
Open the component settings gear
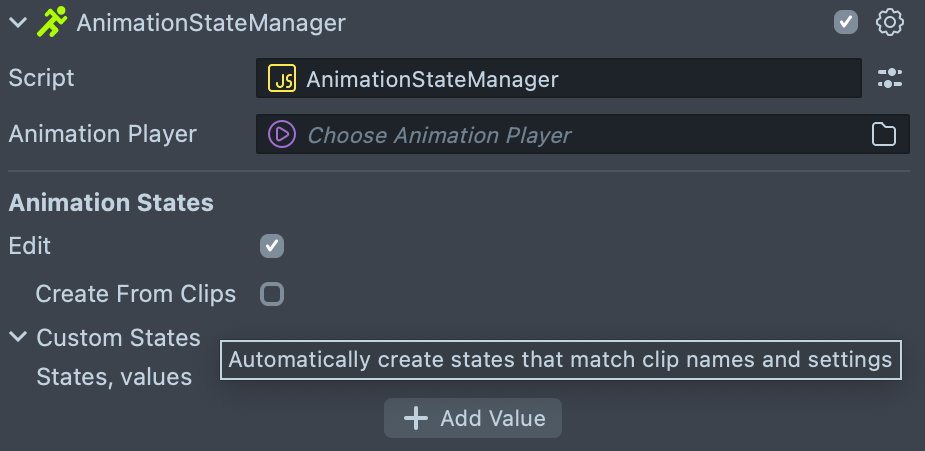889,22
